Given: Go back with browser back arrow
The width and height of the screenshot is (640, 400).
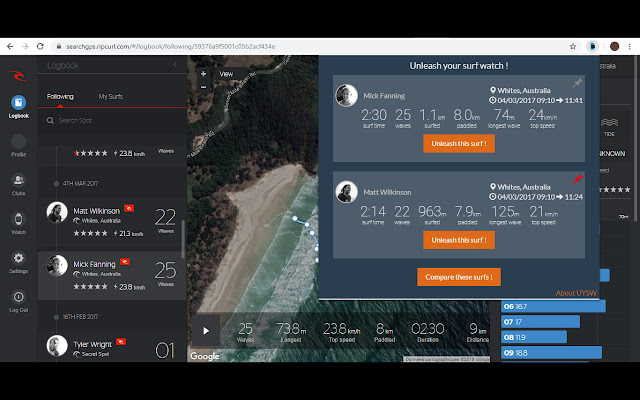Looking at the screenshot, I should click(x=10, y=47).
